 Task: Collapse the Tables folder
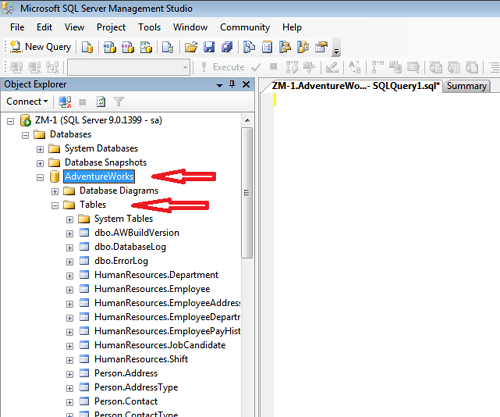tap(55, 205)
